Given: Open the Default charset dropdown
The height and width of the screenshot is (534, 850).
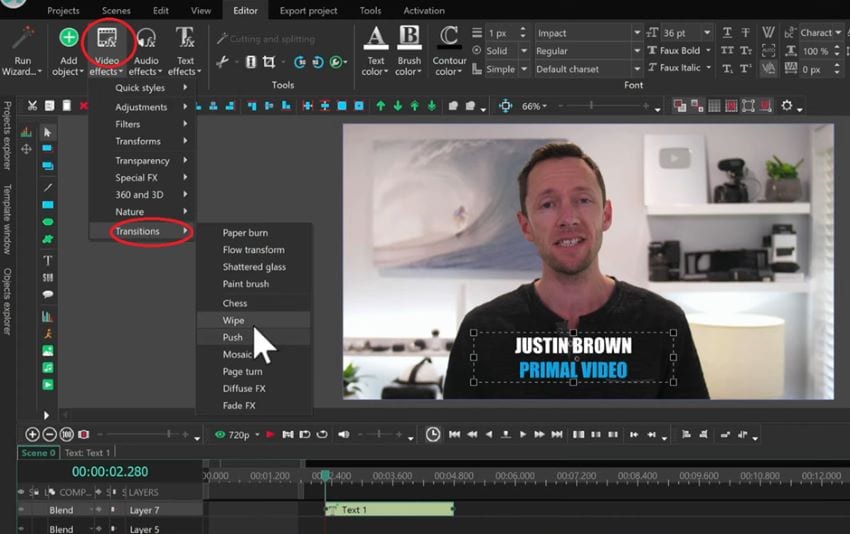Looking at the screenshot, I should point(637,69).
